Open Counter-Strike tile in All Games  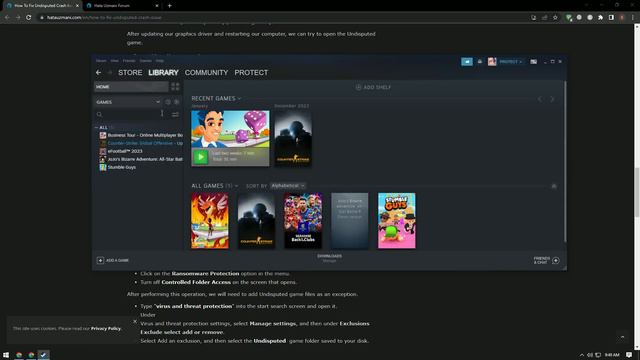(x=256, y=221)
